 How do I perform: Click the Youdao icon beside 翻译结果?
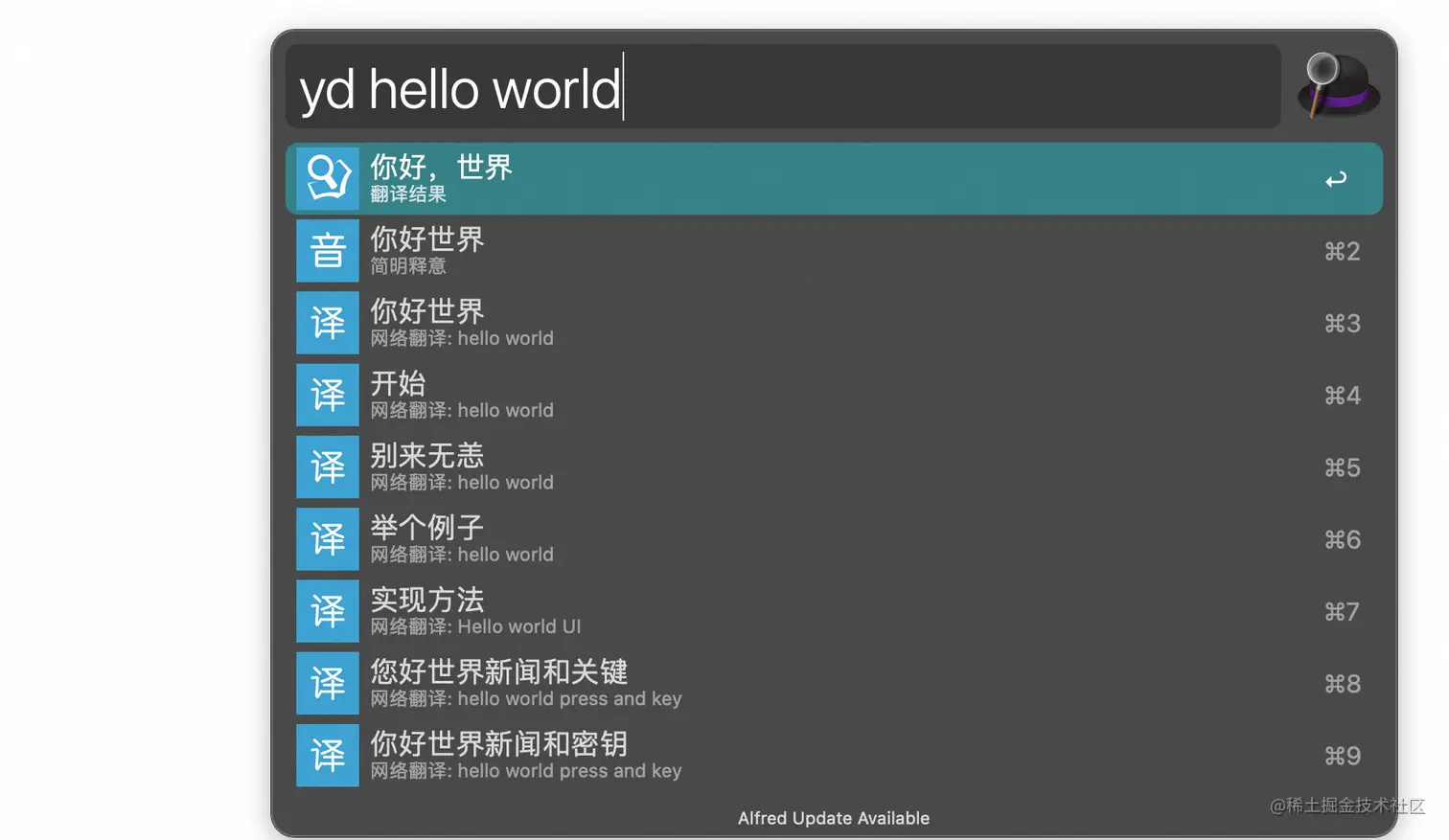click(328, 178)
